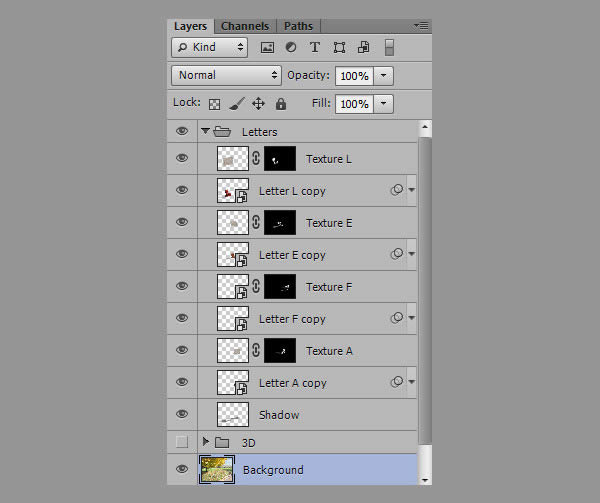Click the smart object filter icon
Screen dimensions: 600x503
click(x=363, y=47)
